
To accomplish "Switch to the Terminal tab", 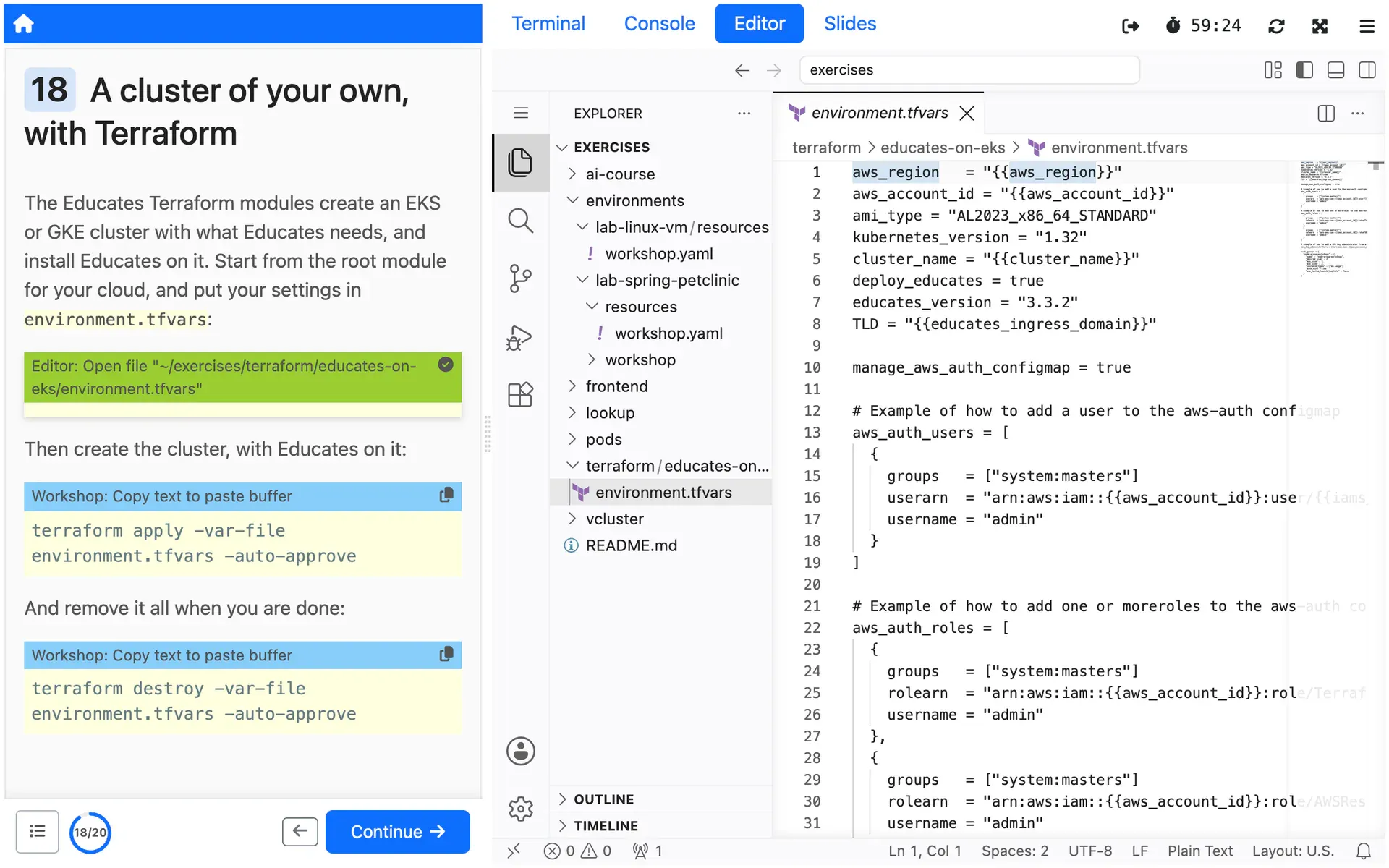I will [548, 24].
